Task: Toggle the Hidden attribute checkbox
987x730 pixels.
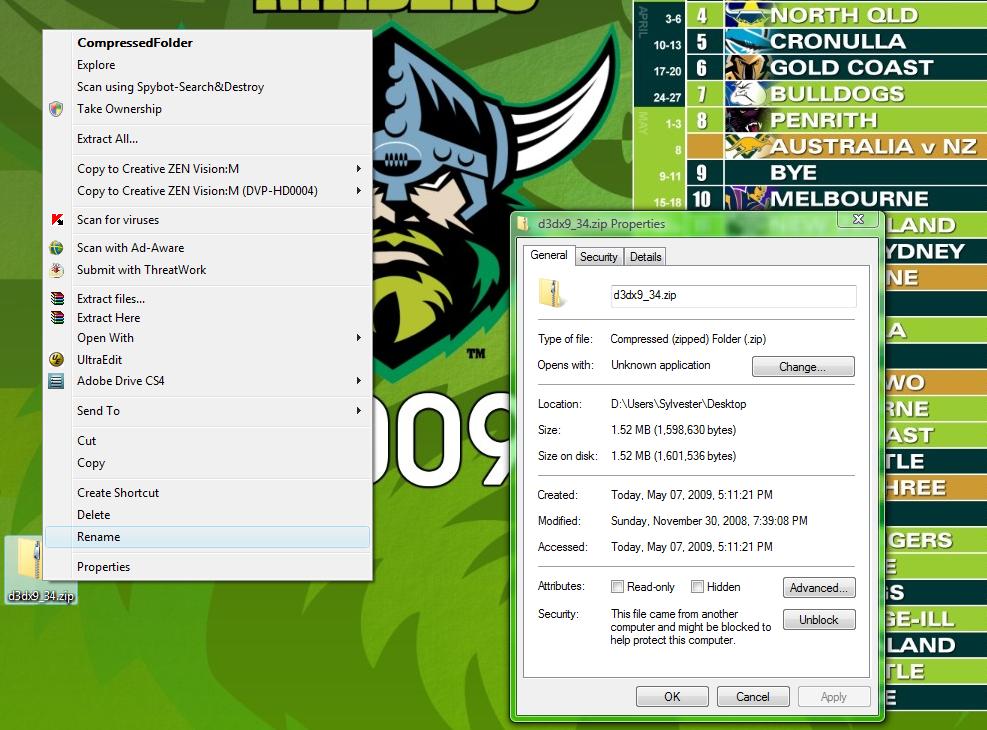Action: (x=697, y=587)
